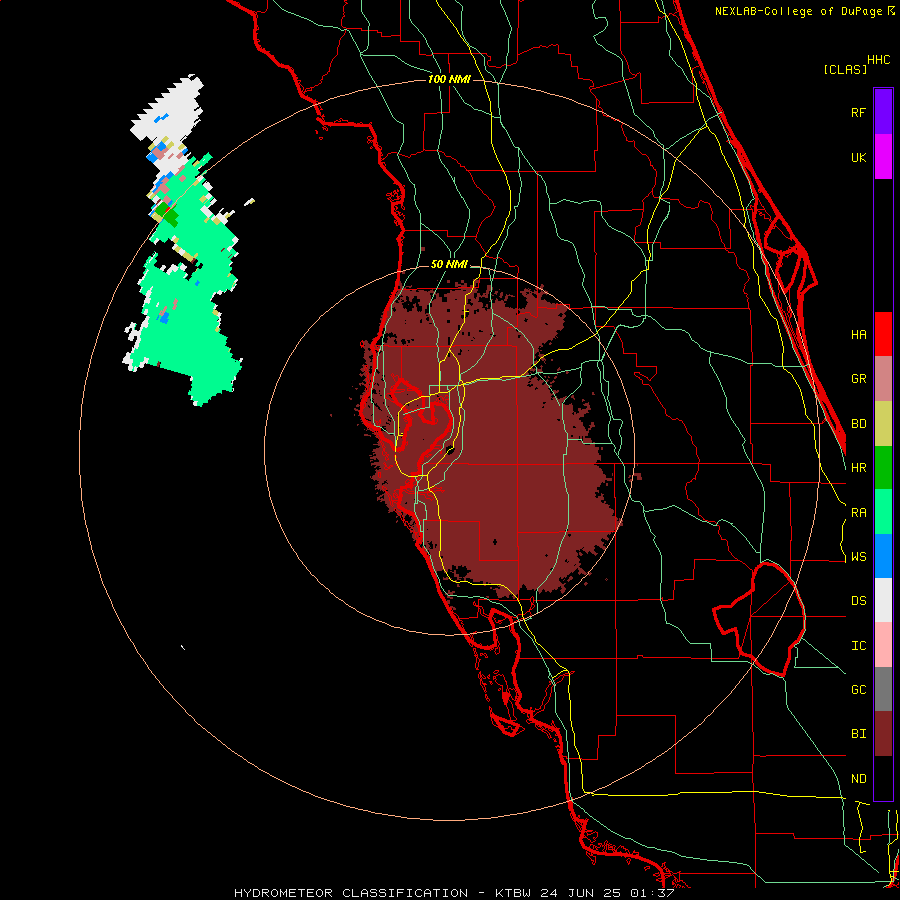The image size is (900, 900).
Task: Click the 01:37 timestamp
Action: [x=652, y=893]
